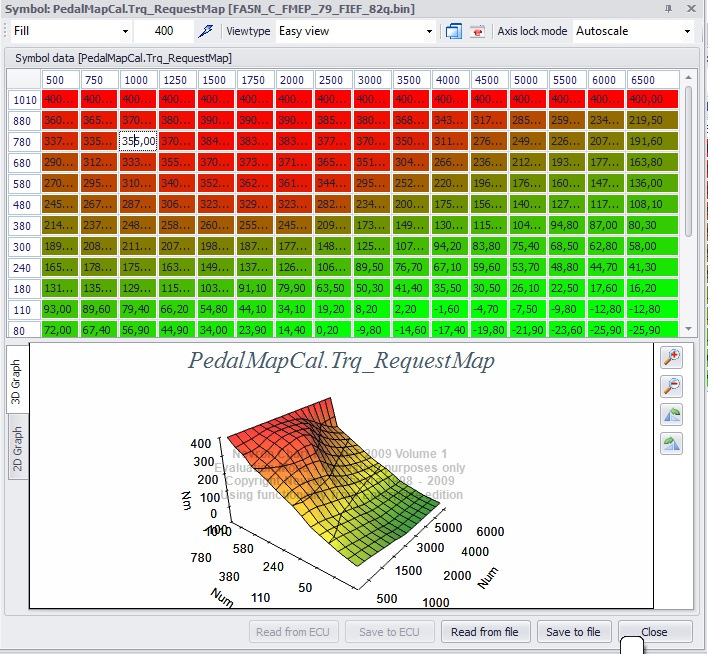The width and height of the screenshot is (708, 654).
Task: Rotate the 3D graph right
Action: coord(672,444)
